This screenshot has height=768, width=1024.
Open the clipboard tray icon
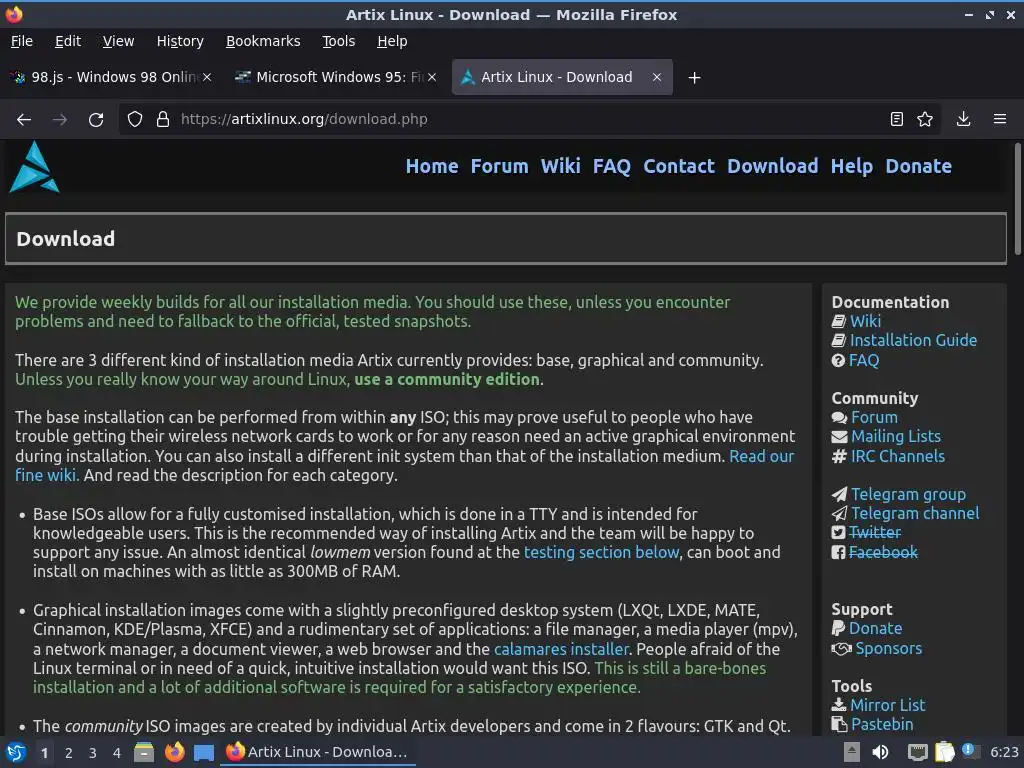(944, 752)
